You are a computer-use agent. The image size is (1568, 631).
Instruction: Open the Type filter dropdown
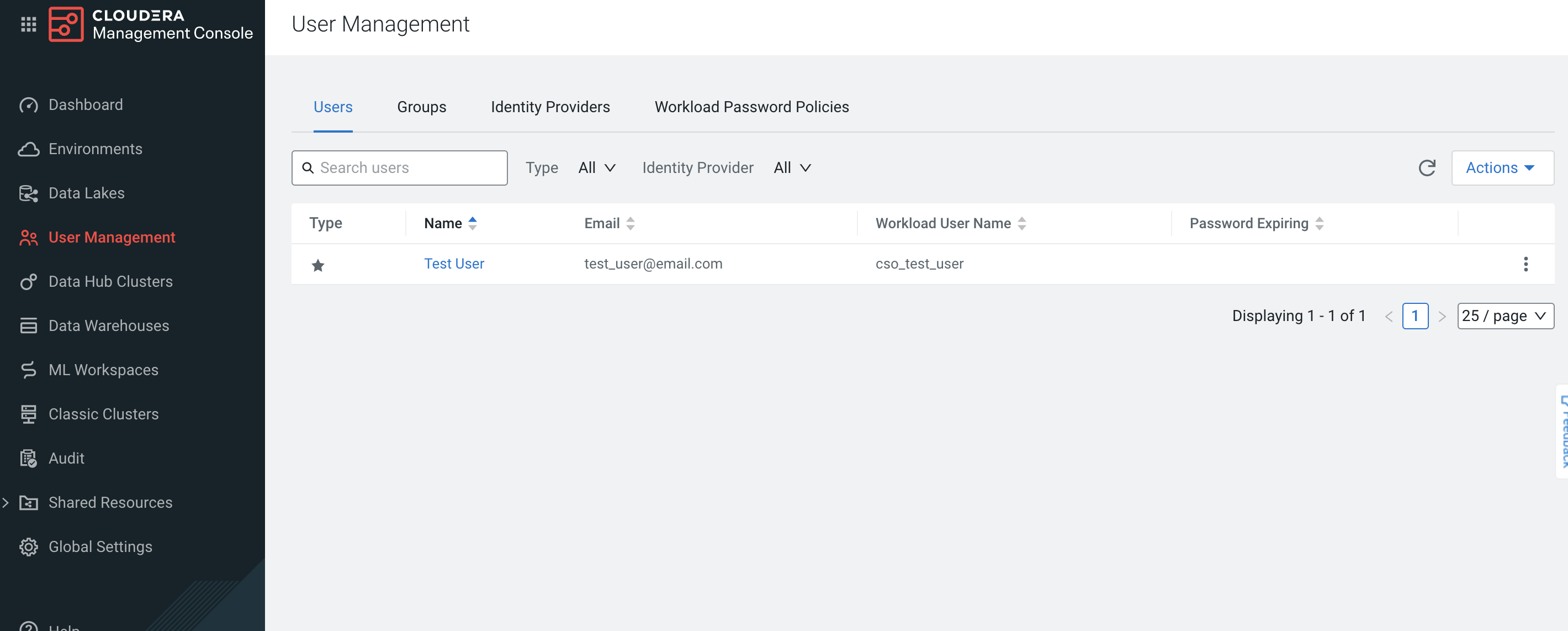tap(596, 168)
